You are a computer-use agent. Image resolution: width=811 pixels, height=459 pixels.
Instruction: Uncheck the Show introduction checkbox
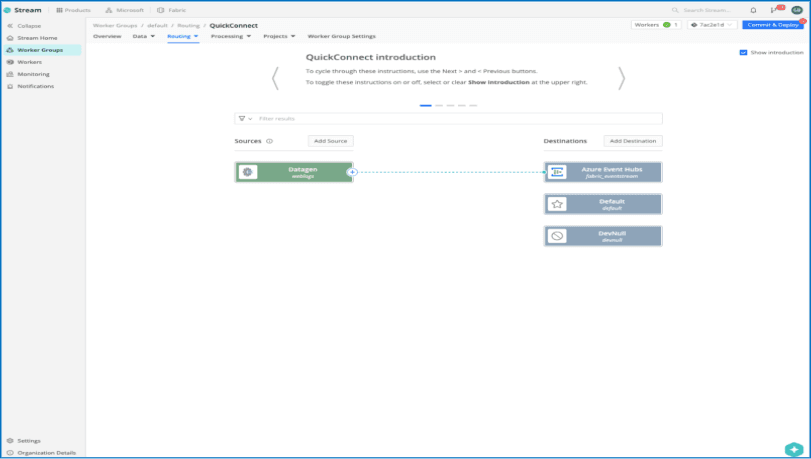pyautogui.click(x=743, y=52)
